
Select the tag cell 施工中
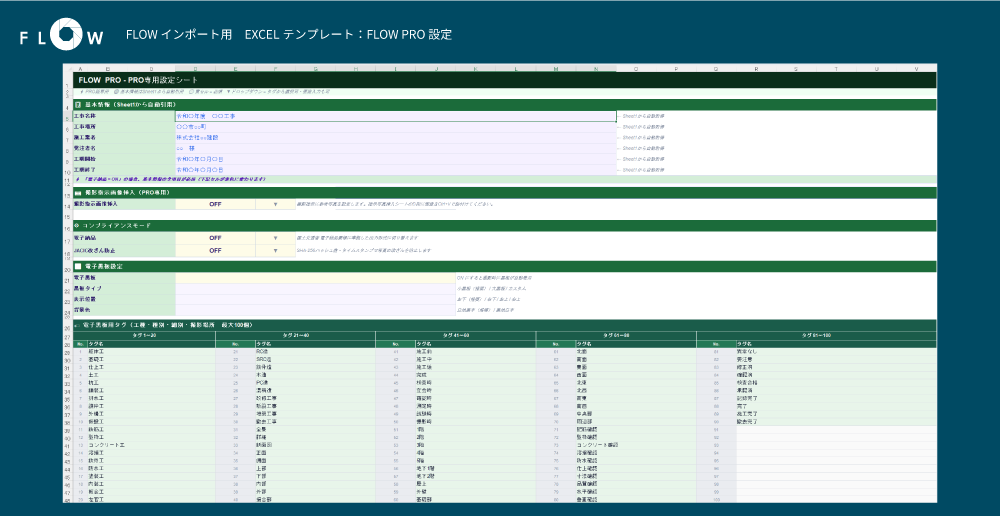click(x=475, y=359)
